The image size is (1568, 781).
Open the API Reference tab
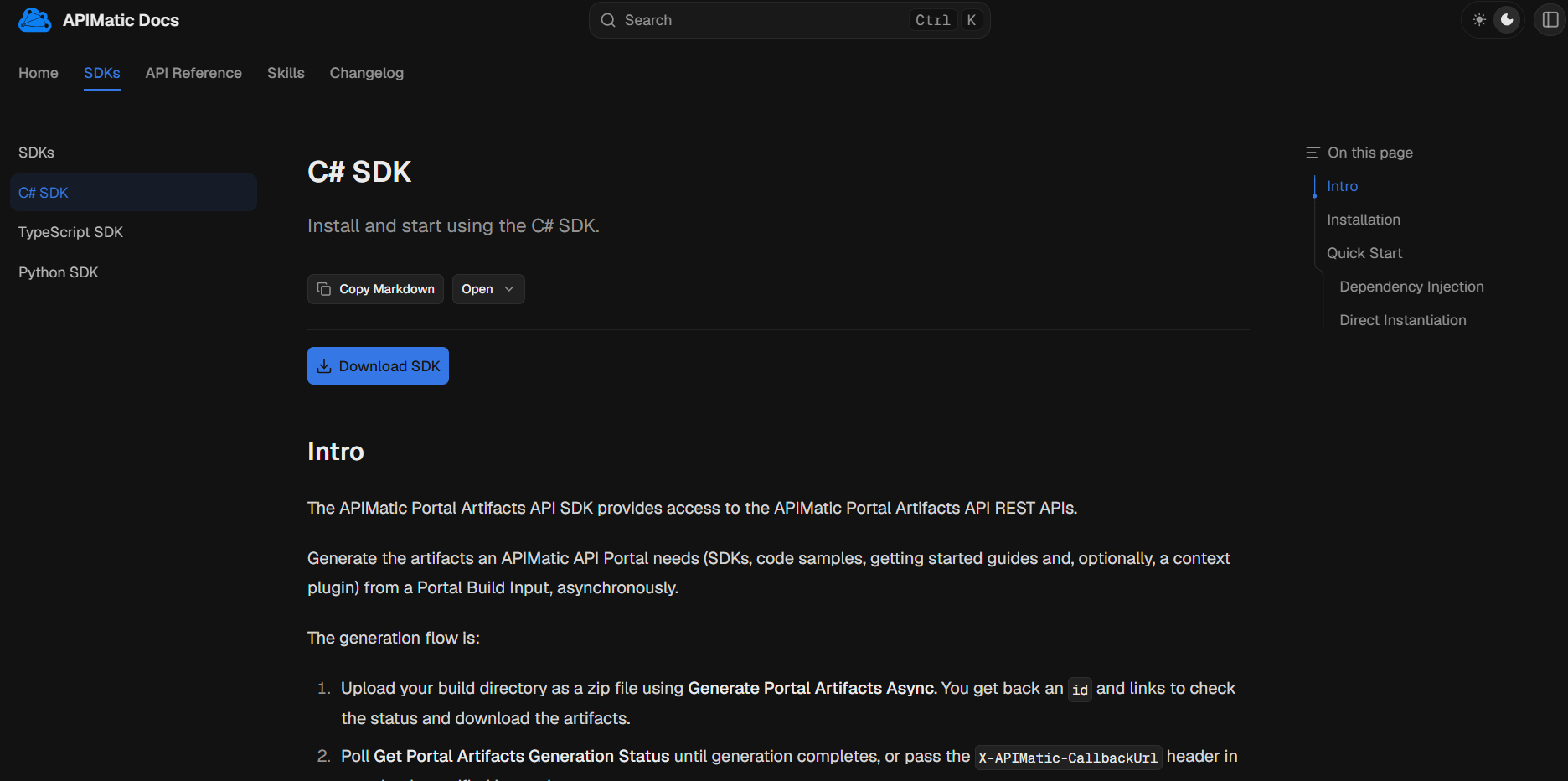[x=193, y=73]
